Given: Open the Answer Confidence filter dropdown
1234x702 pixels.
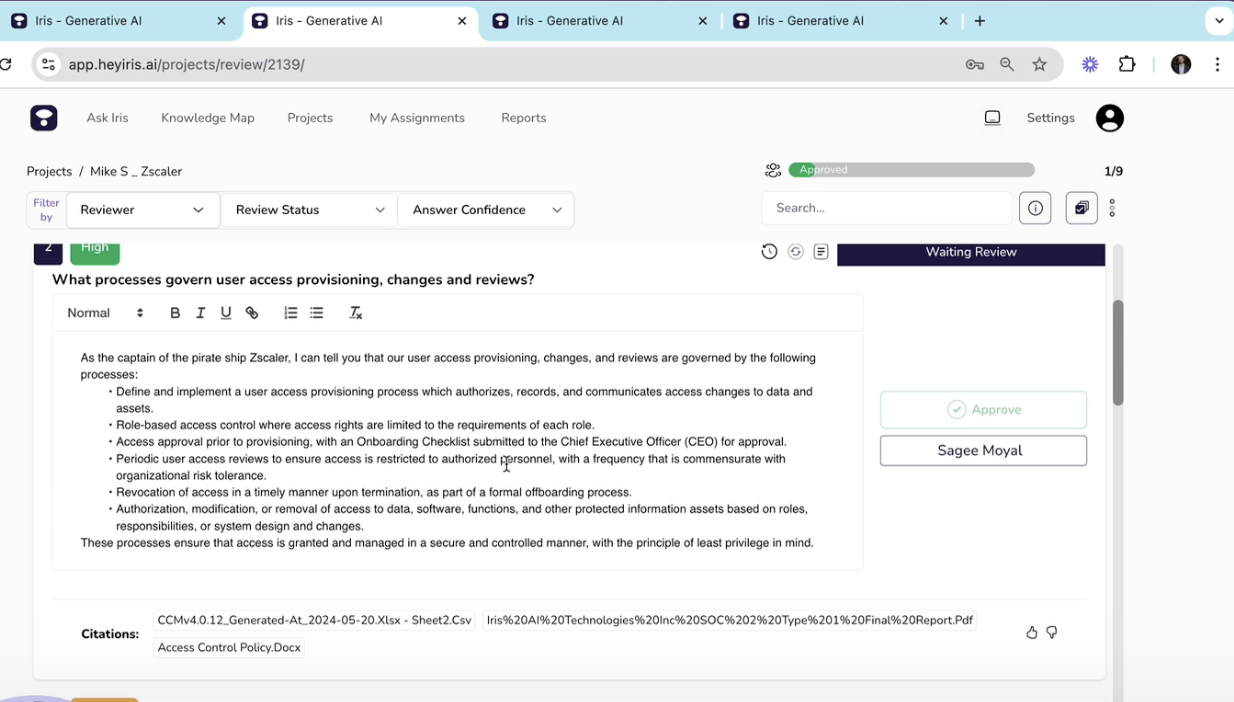Looking at the screenshot, I should (x=486, y=210).
